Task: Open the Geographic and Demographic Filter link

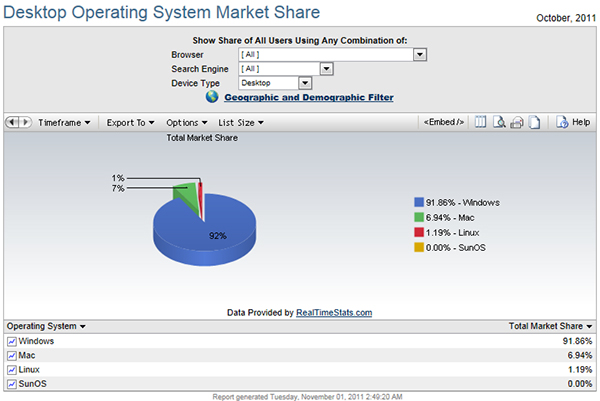Action: (308, 98)
